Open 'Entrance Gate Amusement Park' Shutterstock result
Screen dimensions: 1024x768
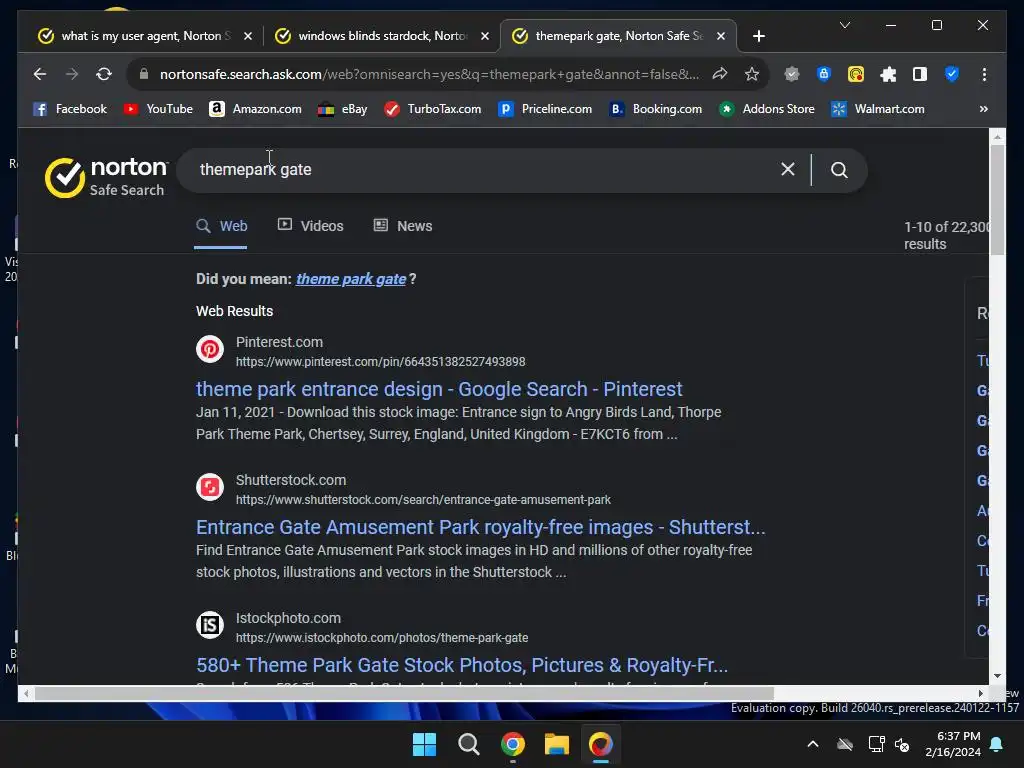pyautogui.click(x=481, y=527)
